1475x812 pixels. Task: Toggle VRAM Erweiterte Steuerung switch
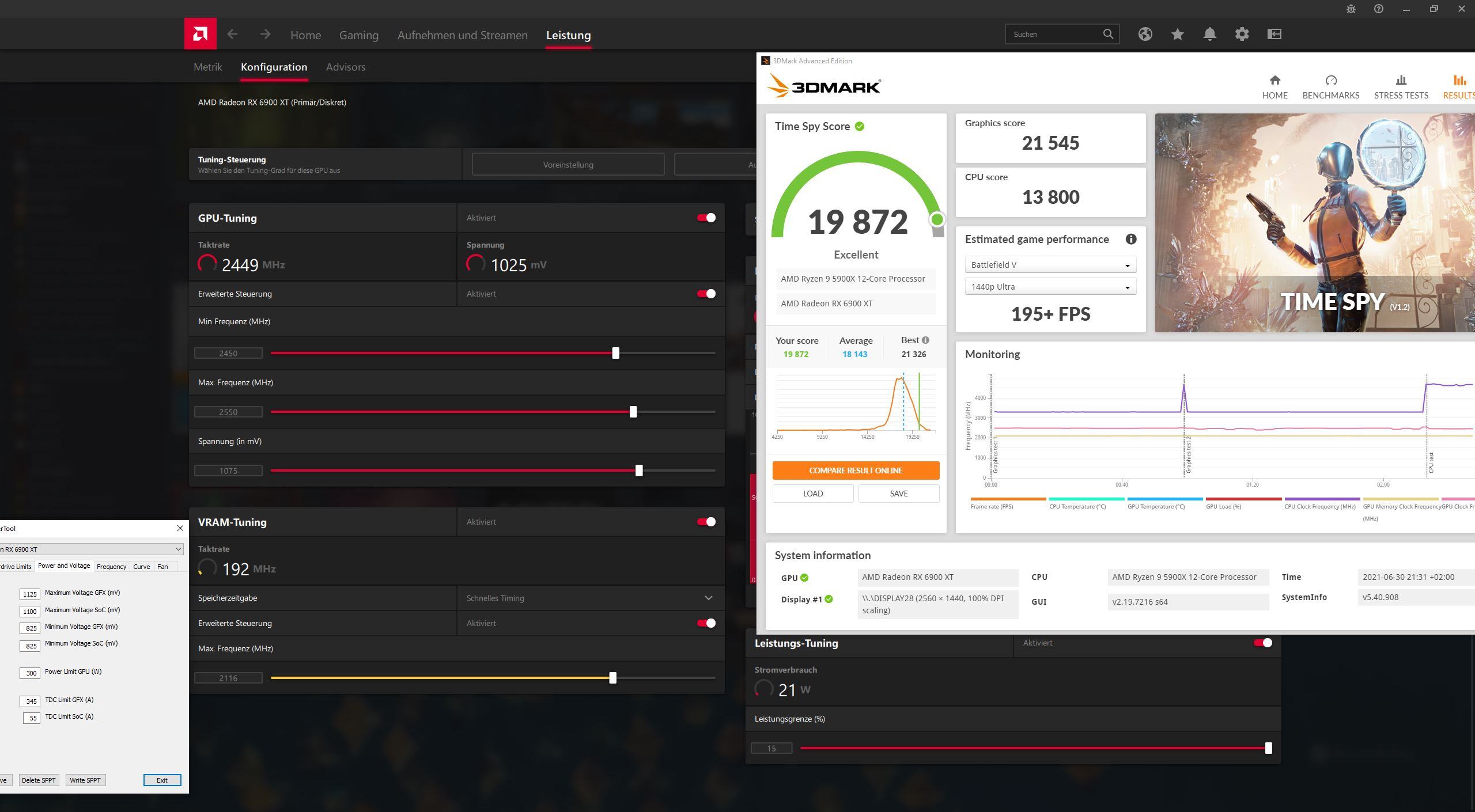click(706, 623)
